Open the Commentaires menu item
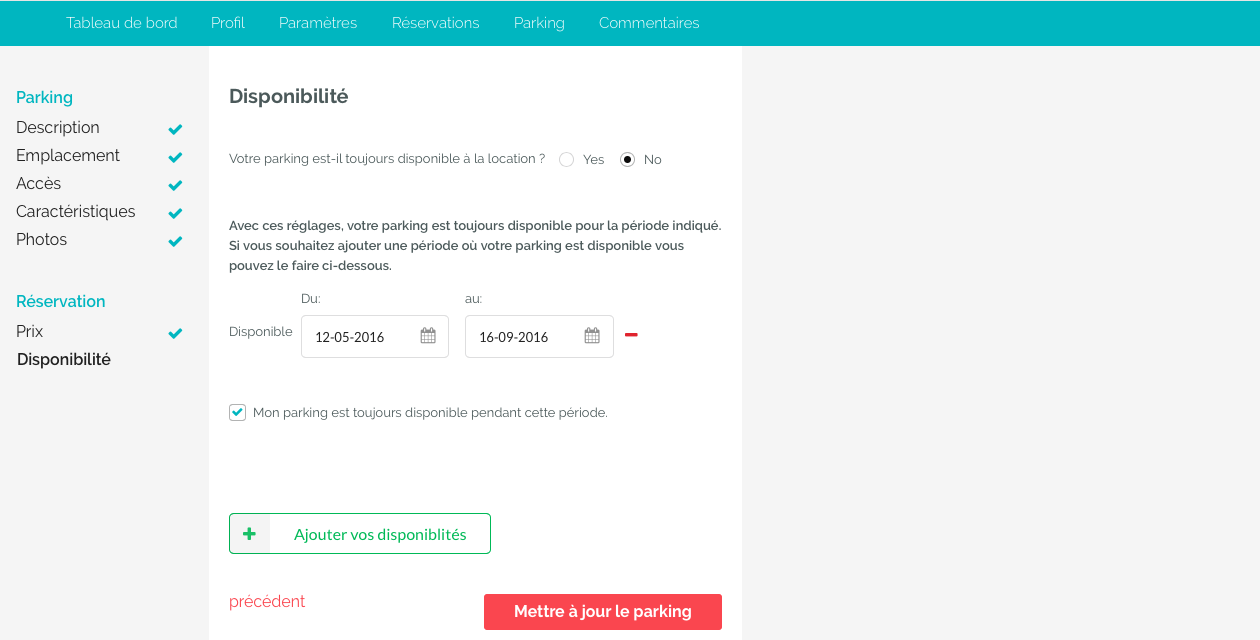Screen dimensions: 1260x640 tap(649, 23)
